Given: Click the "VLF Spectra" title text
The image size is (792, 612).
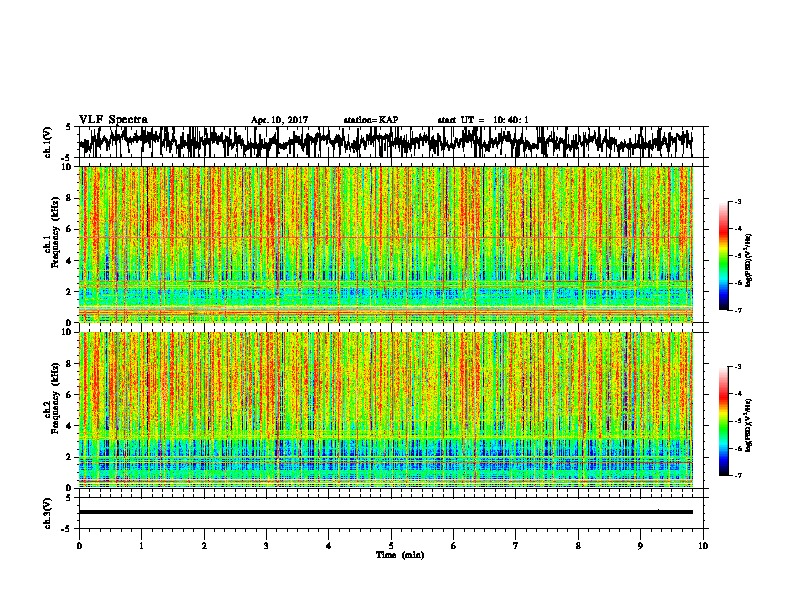Looking at the screenshot, I should point(113,120).
